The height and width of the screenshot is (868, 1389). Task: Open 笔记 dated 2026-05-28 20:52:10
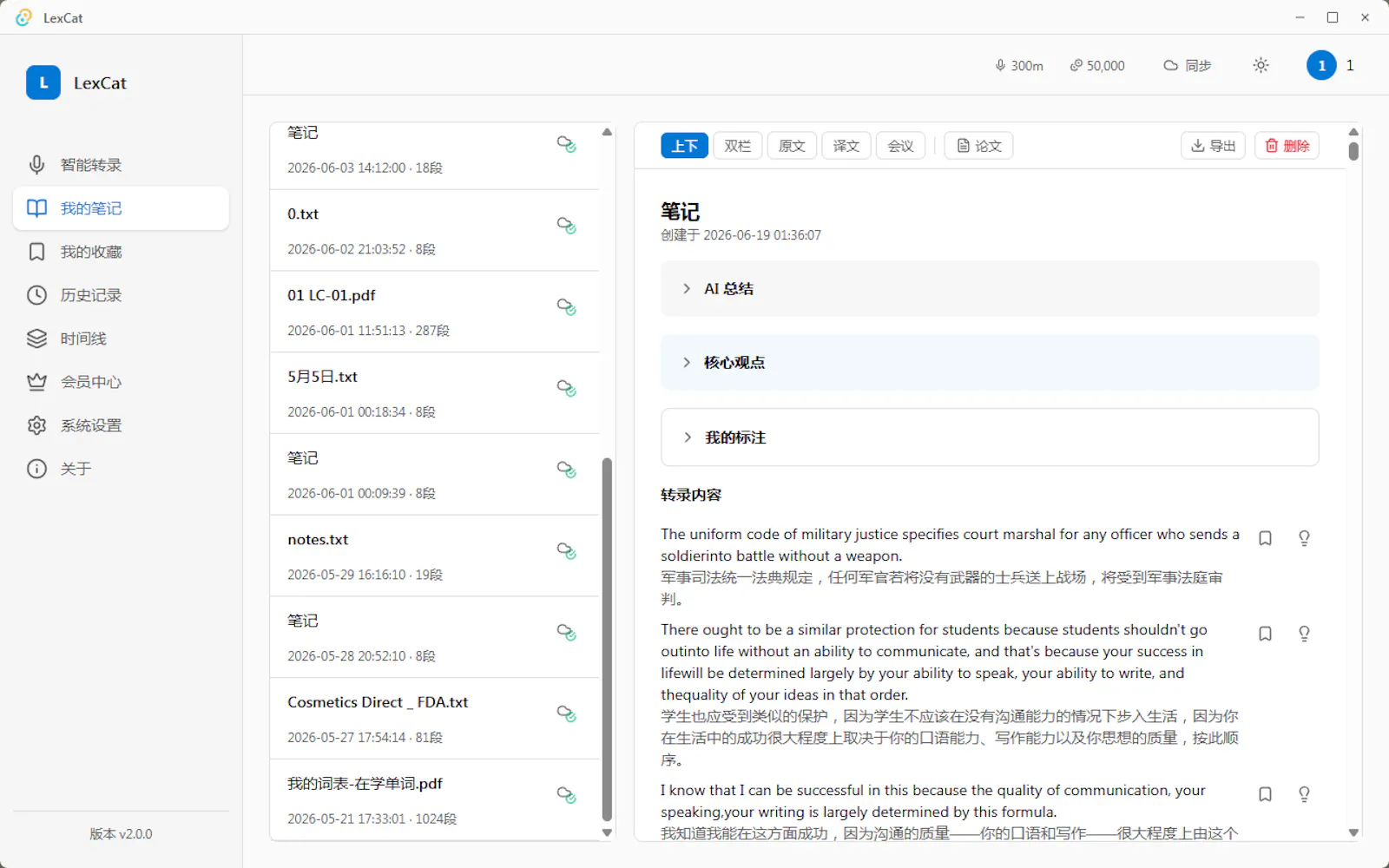tap(434, 638)
